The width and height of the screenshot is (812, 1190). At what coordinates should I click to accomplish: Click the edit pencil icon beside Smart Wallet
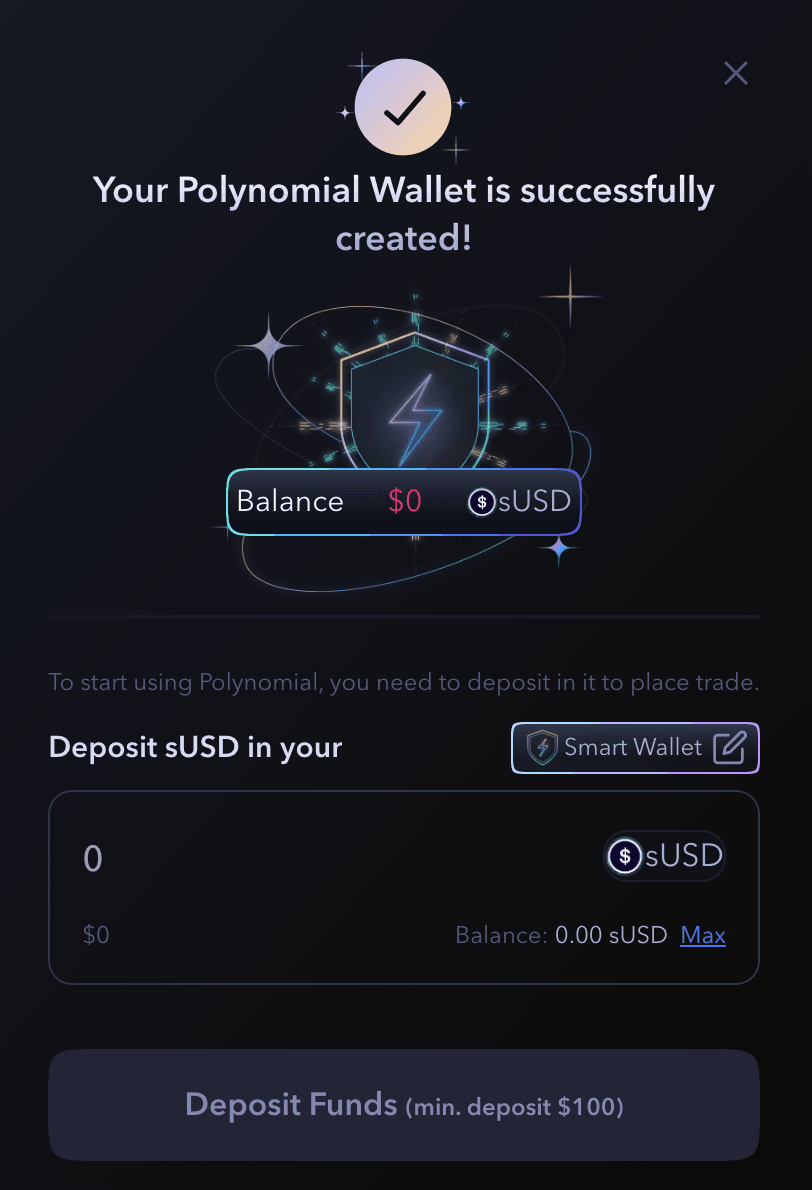coord(730,748)
